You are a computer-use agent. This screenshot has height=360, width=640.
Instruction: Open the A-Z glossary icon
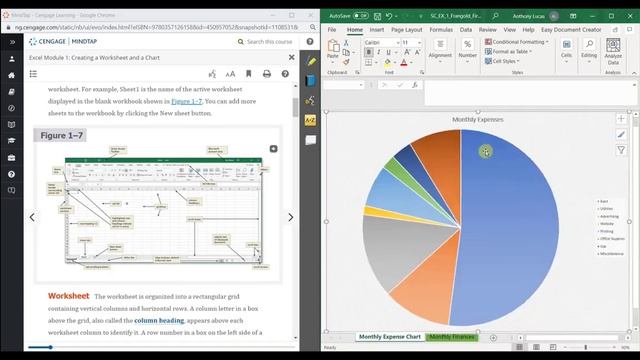point(310,120)
